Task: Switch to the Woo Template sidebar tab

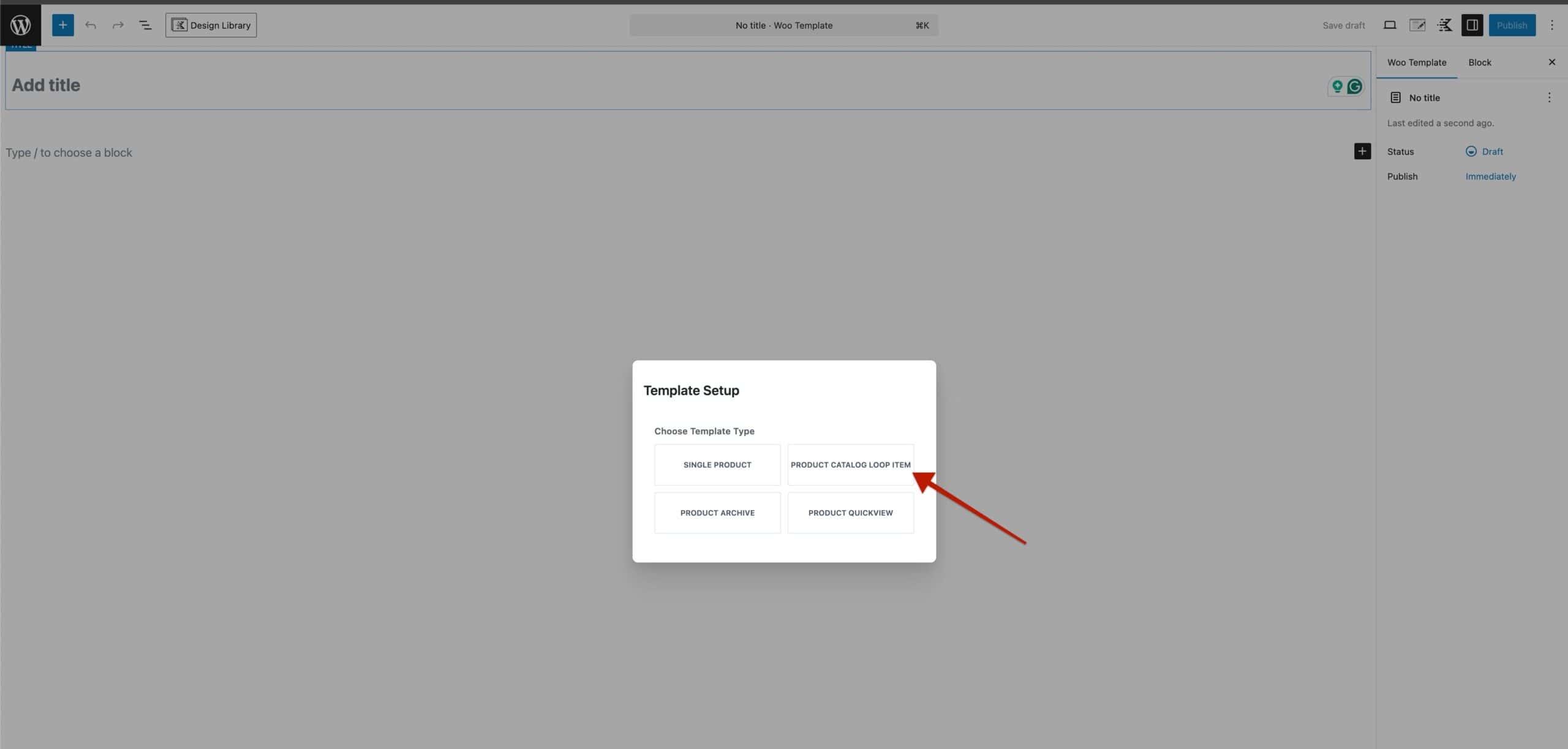Action: click(1416, 62)
